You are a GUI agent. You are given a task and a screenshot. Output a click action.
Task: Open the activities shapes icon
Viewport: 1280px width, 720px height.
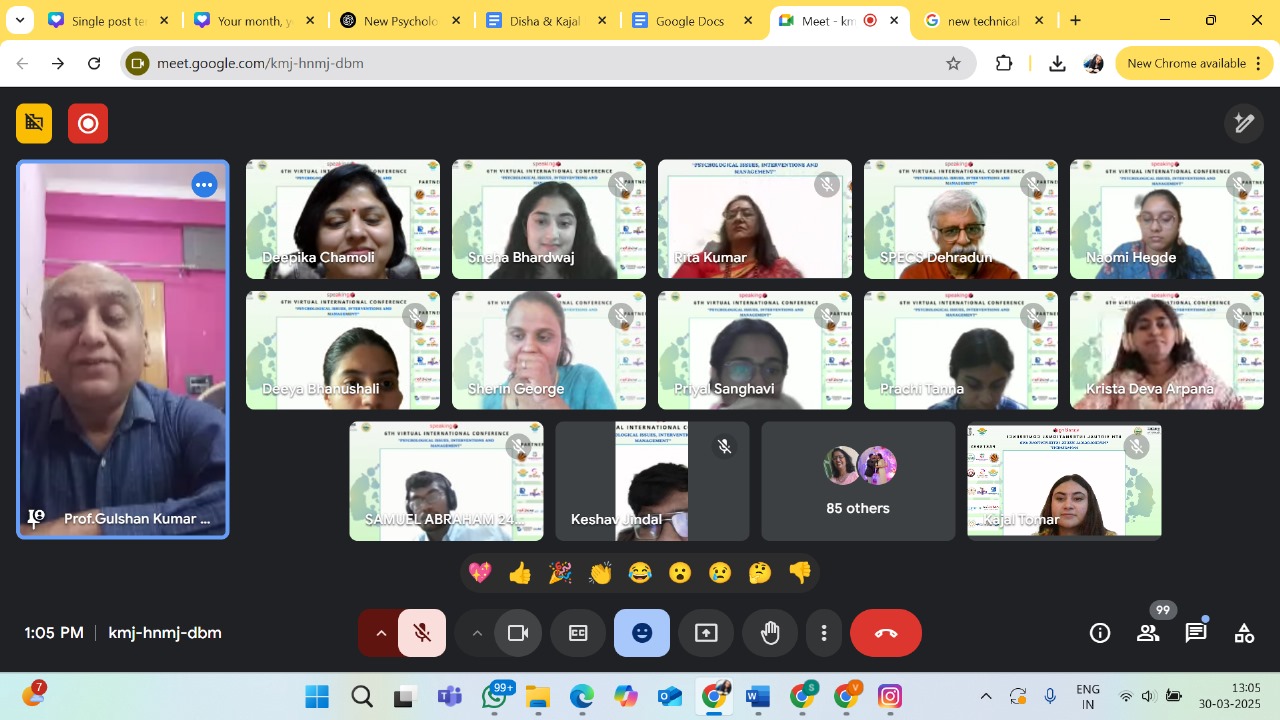[x=1244, y=633]
